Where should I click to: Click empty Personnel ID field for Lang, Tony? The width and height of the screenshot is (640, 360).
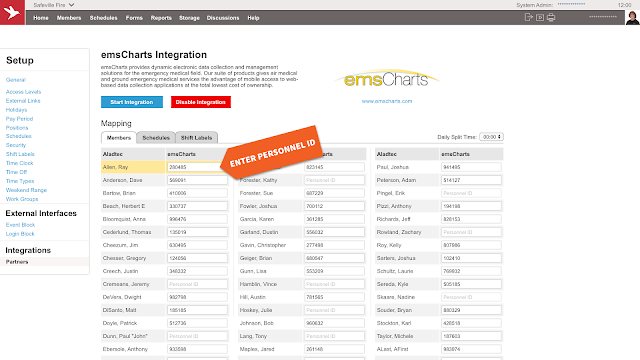click(334, 336)
